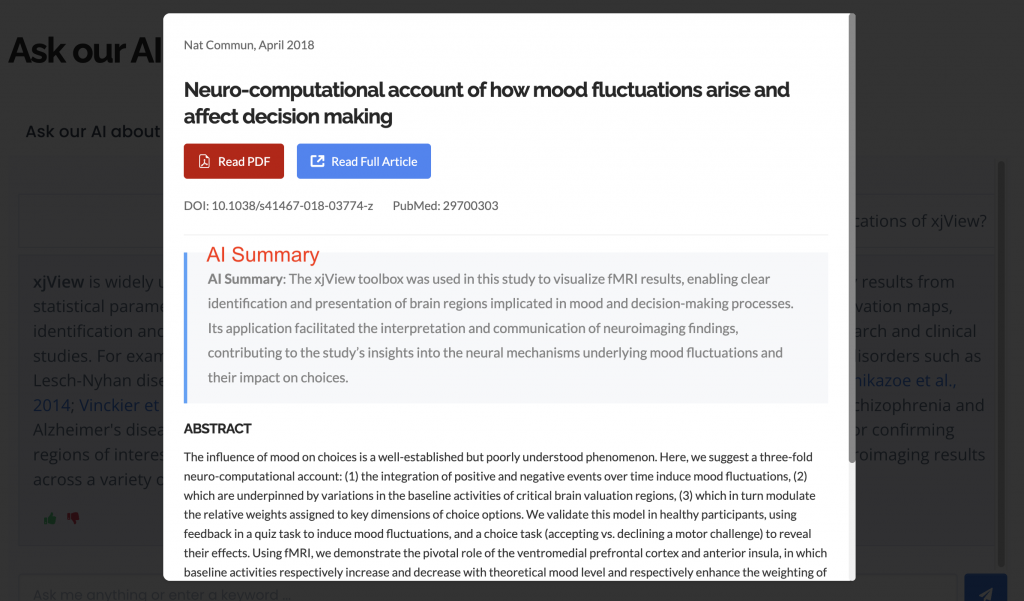Select the PubMed 29700303 identifier
This screenshot has height=601, width=1024.
coord(445,206)
